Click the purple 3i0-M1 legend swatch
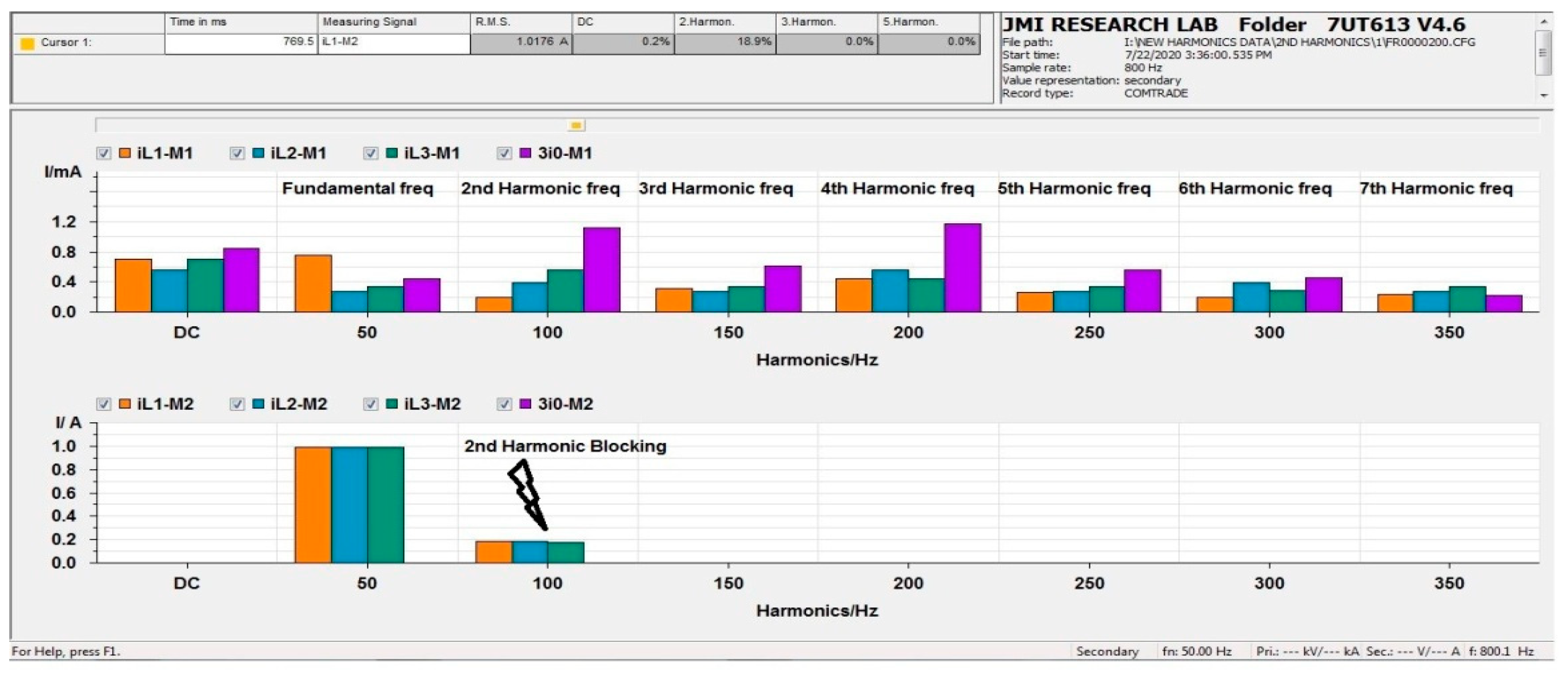The height and width of the screenshot is (675, 1568). click(x=524, y=154)
